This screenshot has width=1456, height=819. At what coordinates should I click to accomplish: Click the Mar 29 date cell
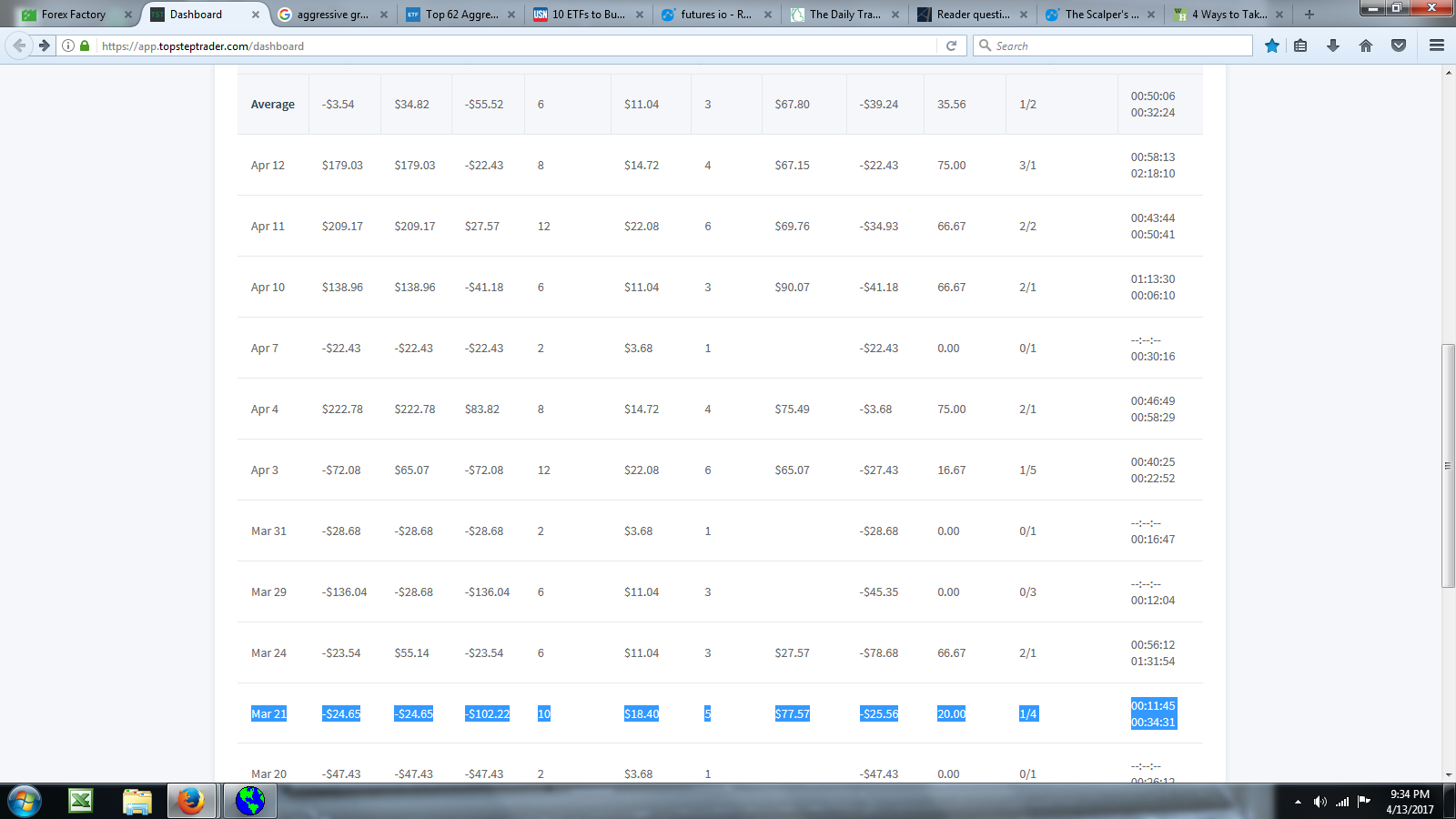pyautogui.click(x=268, y=592)
